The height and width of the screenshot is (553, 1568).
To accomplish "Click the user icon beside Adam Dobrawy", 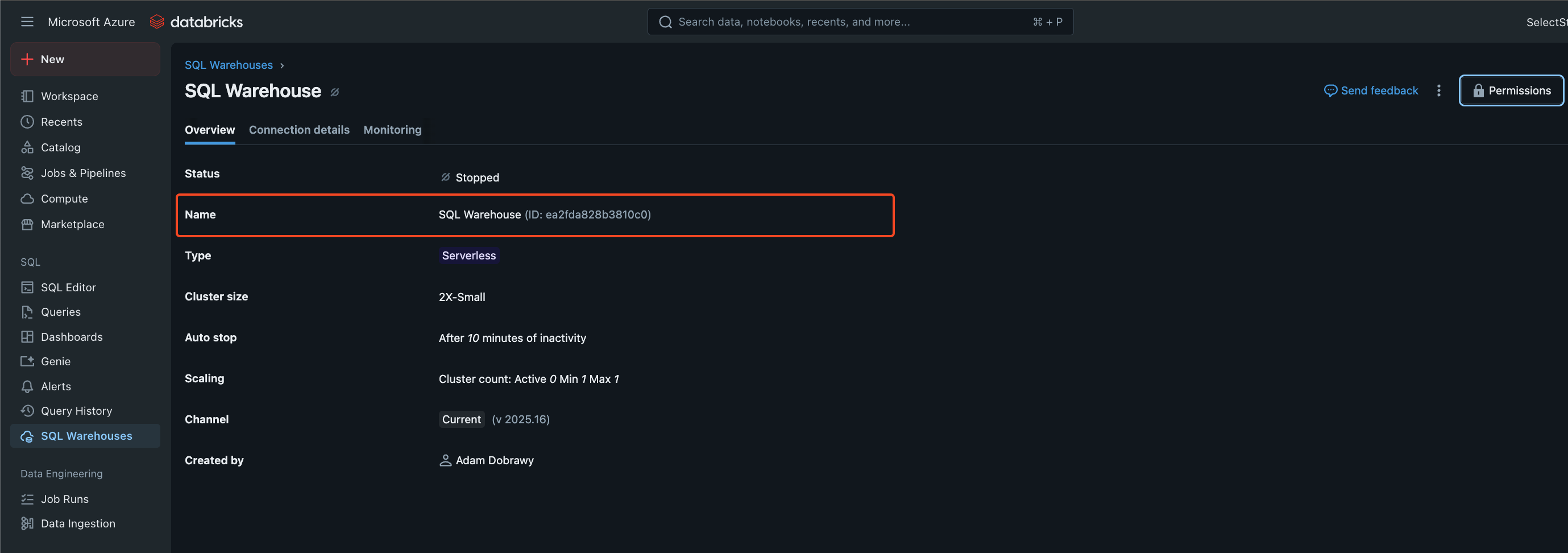I will pyautogui.click(x=446, y=460).
